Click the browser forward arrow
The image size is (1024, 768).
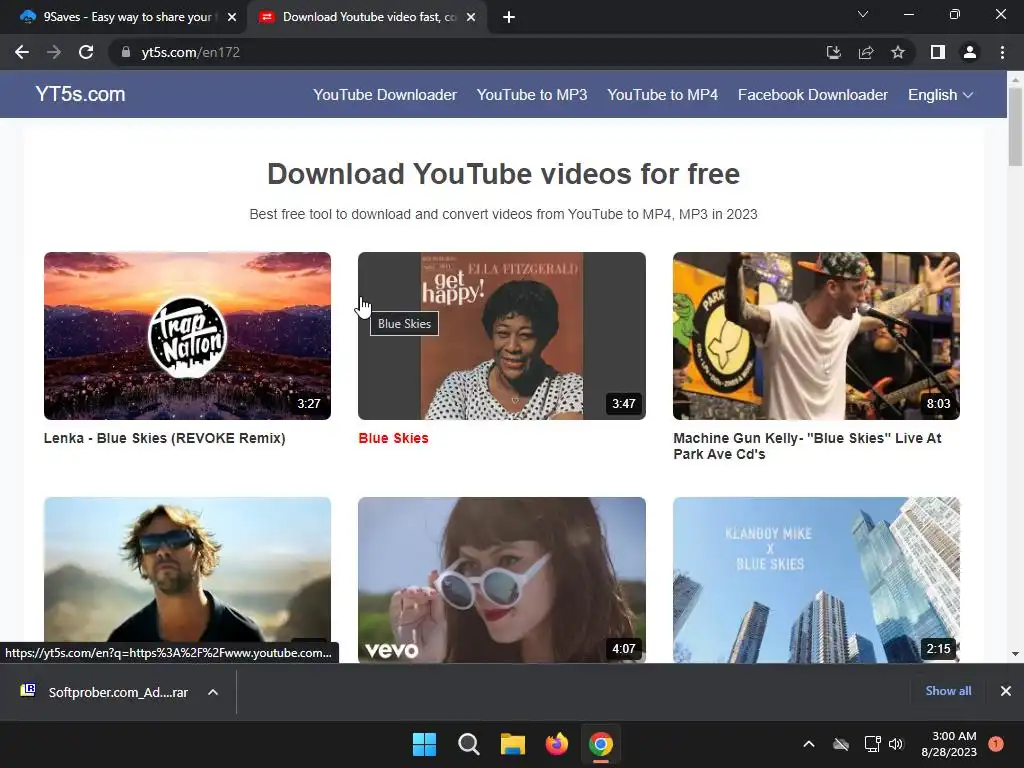pos(54,52)
